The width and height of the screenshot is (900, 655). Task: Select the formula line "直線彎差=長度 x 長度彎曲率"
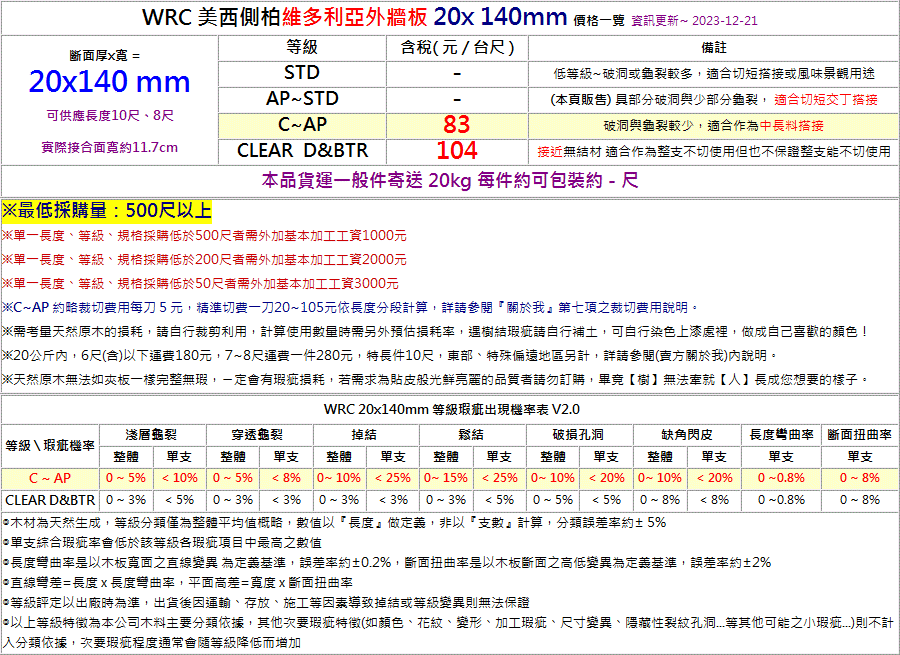[x=177, y=583]
